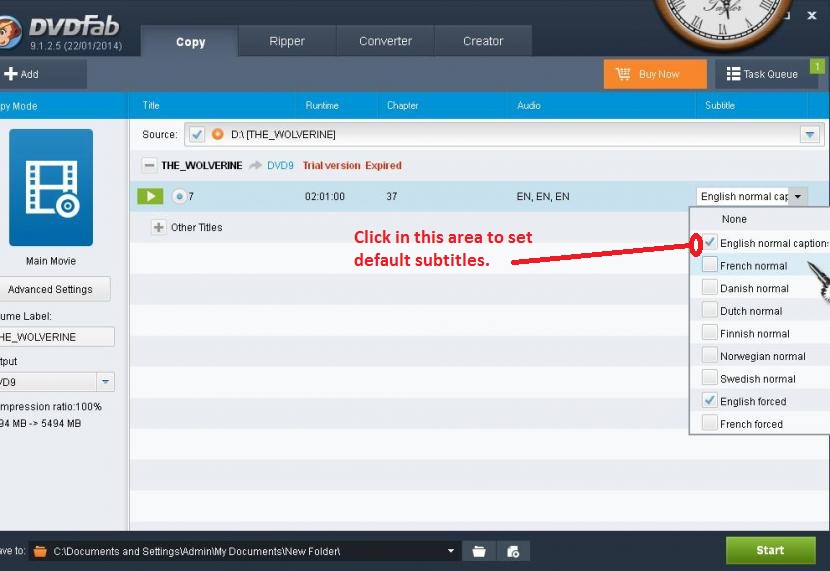Check Norwegian normal subtitle

click(709, 355)
